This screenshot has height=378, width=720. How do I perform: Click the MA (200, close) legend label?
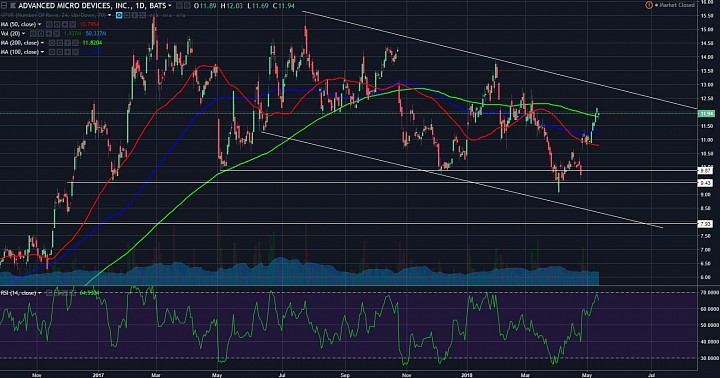click(20, 43)
